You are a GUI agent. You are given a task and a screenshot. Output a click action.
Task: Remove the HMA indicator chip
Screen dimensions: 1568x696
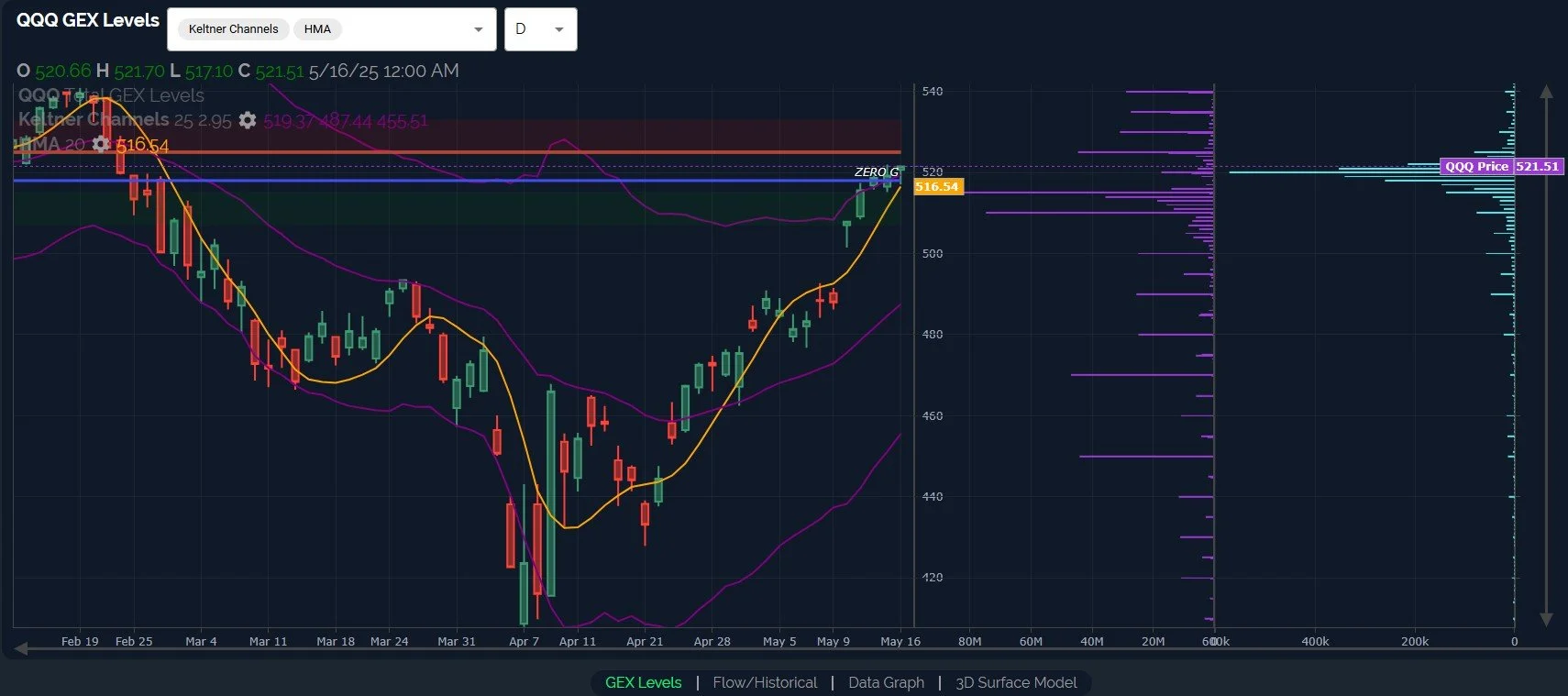coord(317,29)
